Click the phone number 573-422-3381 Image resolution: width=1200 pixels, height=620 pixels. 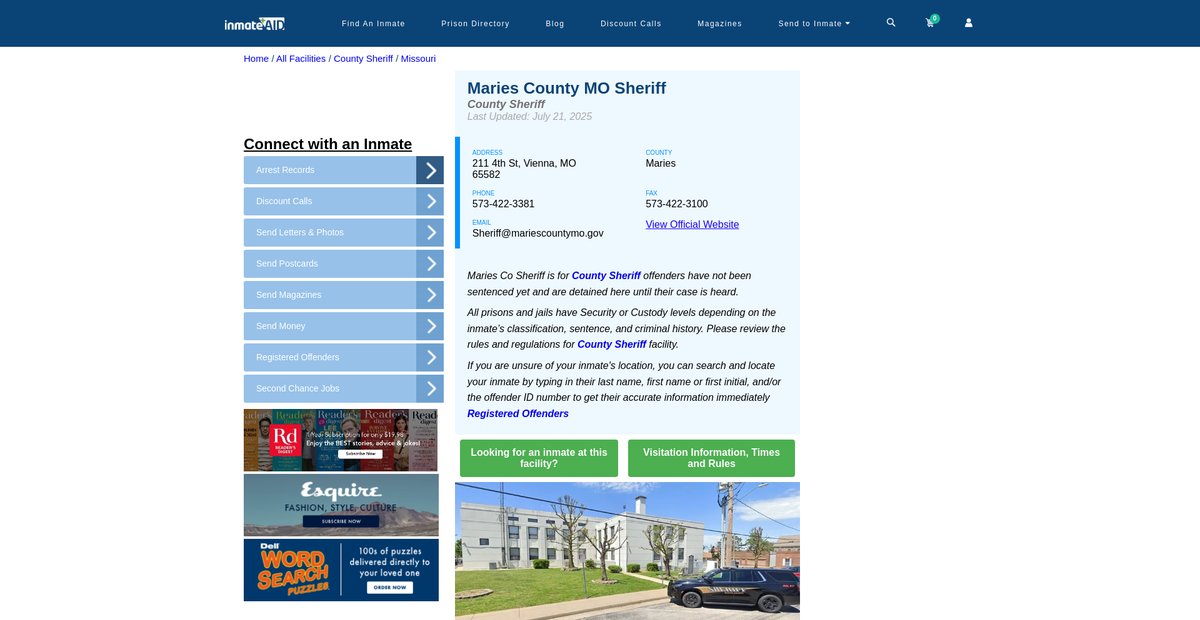503,204
